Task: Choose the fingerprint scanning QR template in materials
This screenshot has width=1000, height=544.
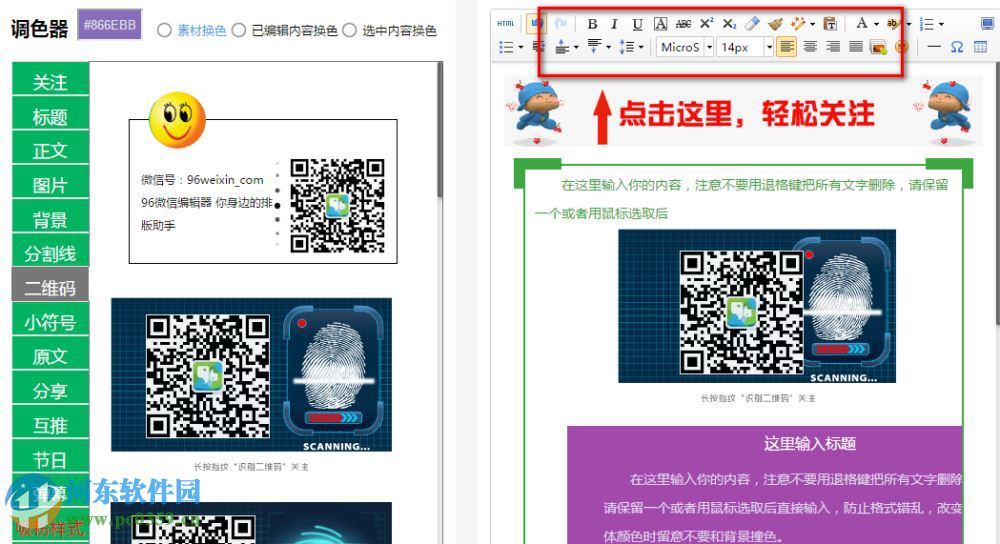Action: (251, 374)
